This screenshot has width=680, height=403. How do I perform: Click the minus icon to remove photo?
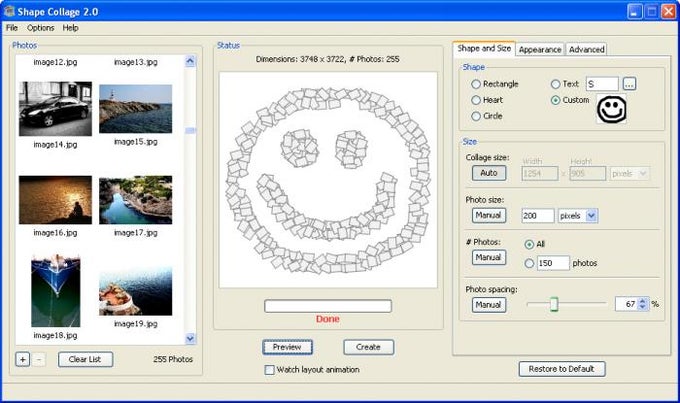39,359
